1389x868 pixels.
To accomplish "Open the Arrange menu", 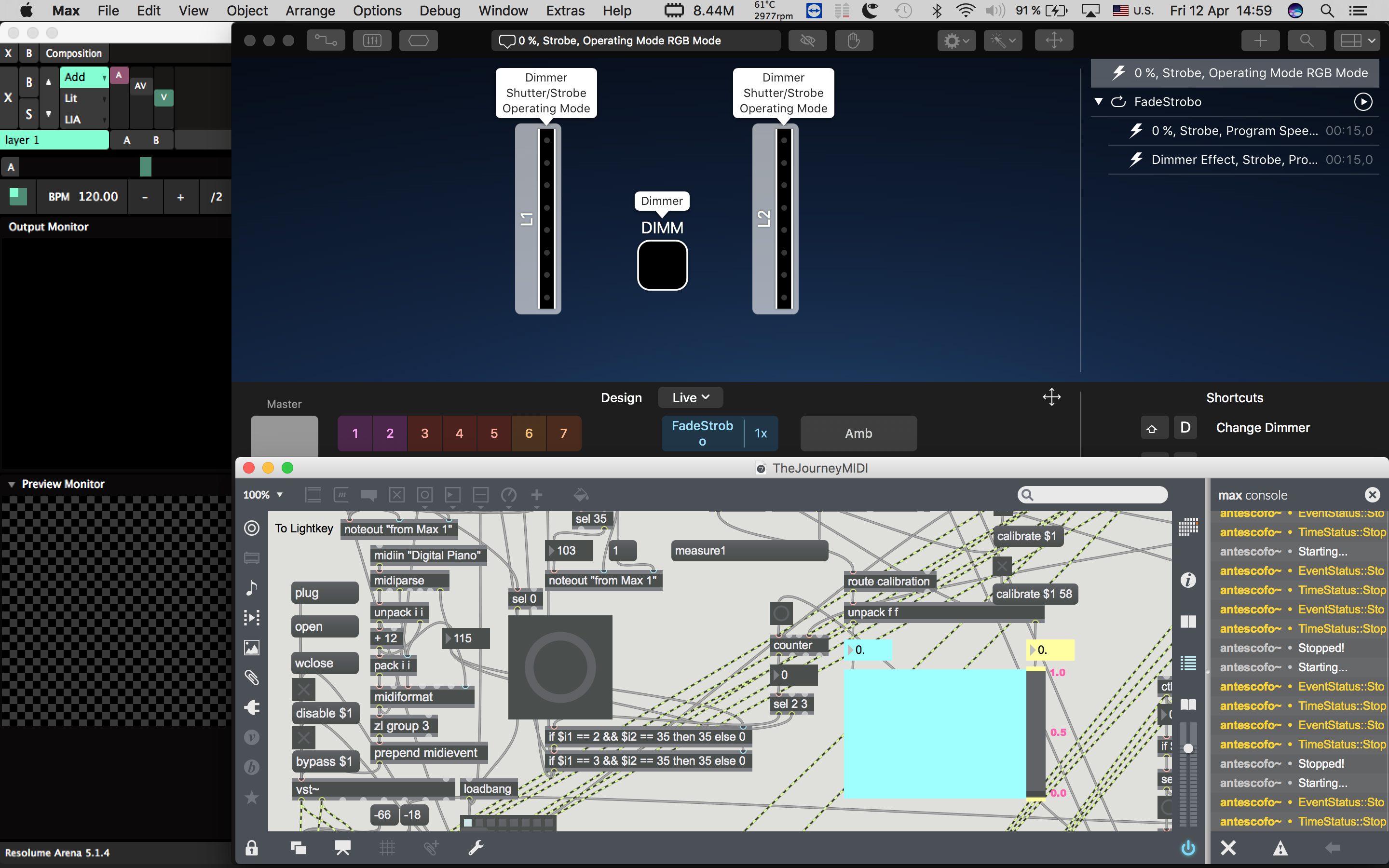I will coord(310,11).
